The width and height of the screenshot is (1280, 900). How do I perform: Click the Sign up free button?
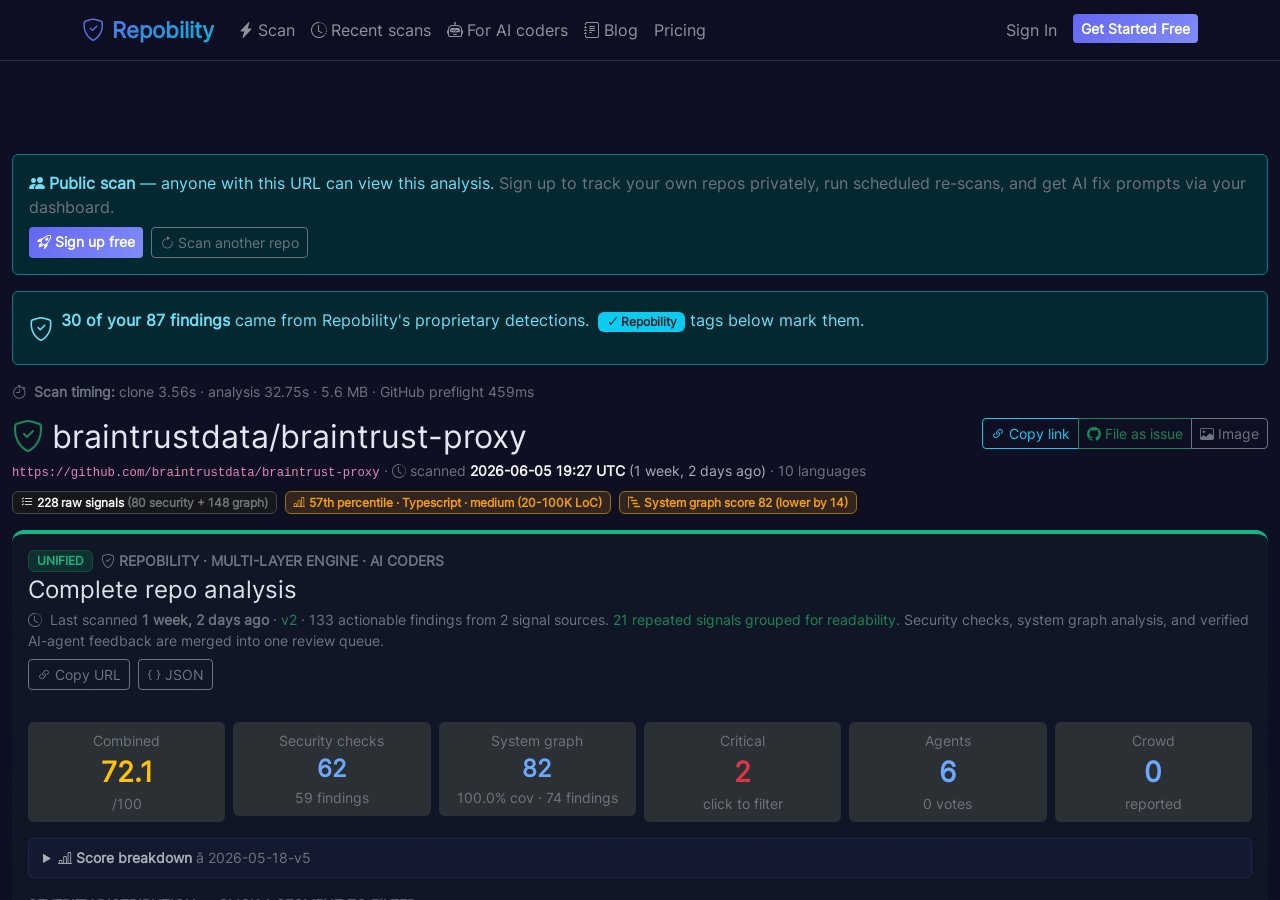(86, 242)
